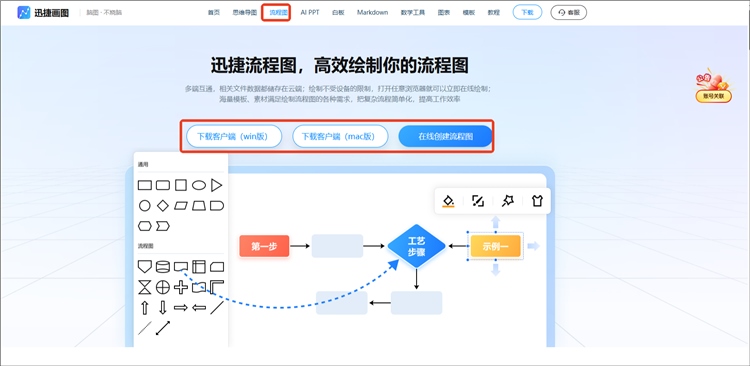Click the fill color bucket icon
This screenshot has width=750, height=366.
click(448, 201)
